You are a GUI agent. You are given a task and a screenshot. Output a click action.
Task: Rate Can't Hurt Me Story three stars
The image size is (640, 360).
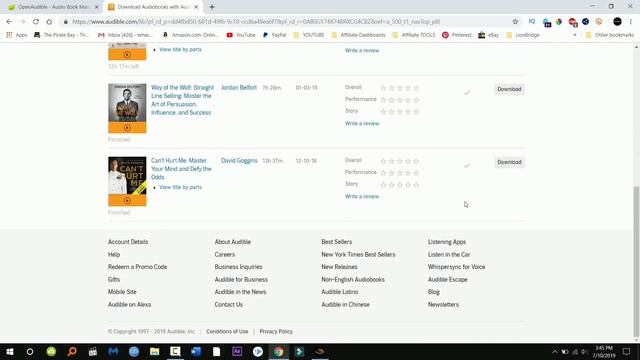pos(400,184)
